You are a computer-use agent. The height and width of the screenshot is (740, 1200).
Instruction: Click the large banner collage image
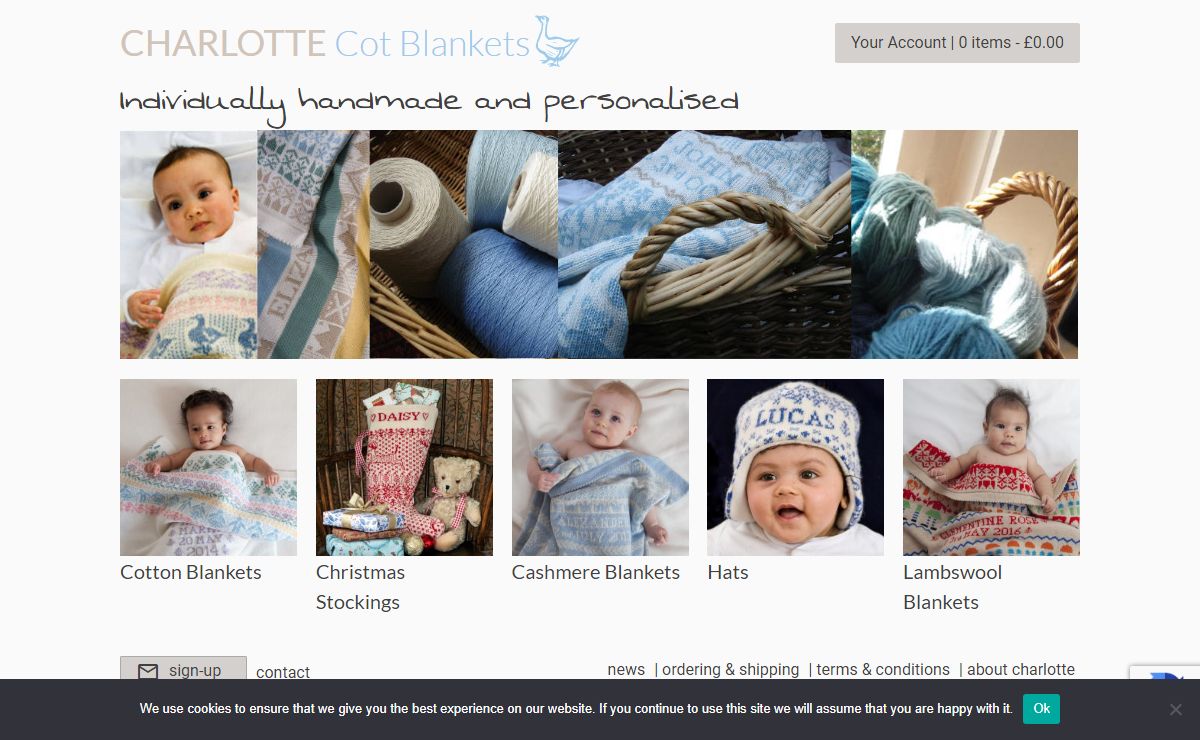pyautogui.click(x=599, y=244)
